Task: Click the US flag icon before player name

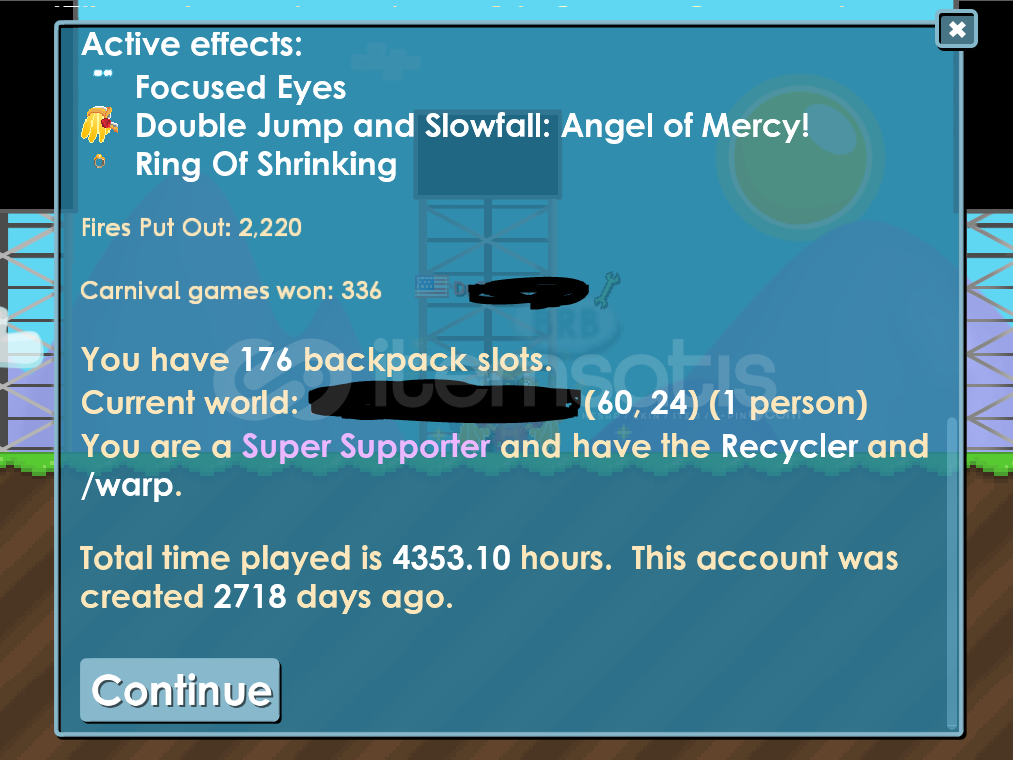Action: click(432, 286)
